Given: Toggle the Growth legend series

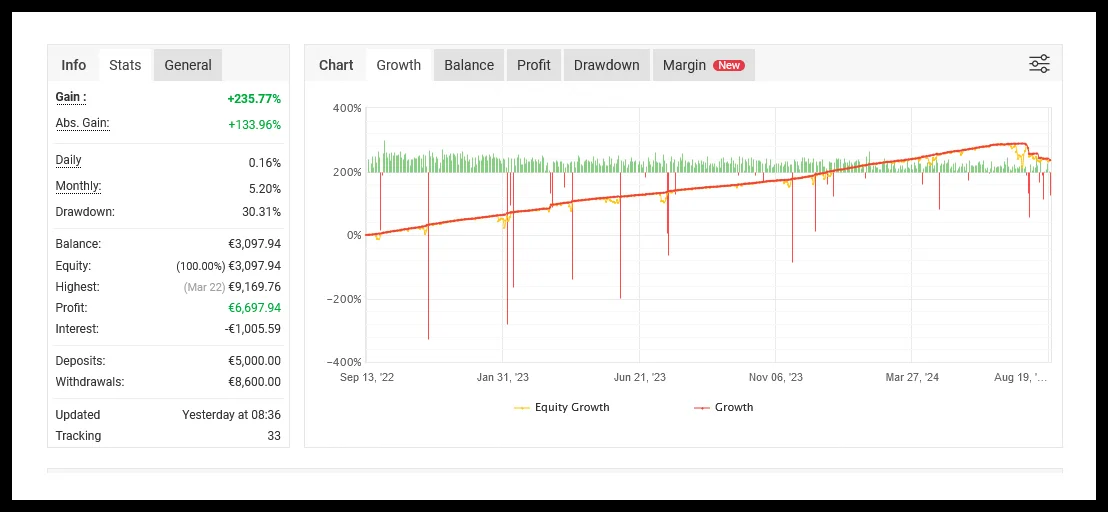Looking at the screenshot, I should (724, 407).
